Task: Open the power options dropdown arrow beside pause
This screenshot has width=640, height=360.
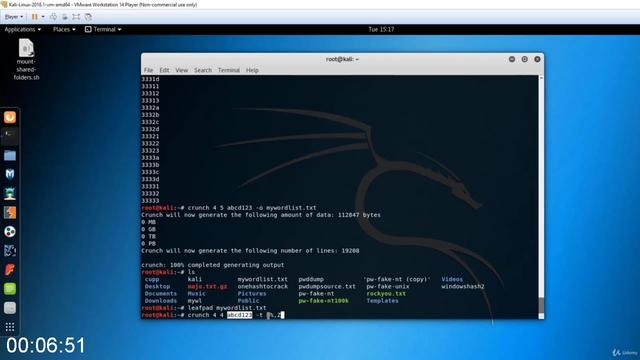Action: pos(43,17)
